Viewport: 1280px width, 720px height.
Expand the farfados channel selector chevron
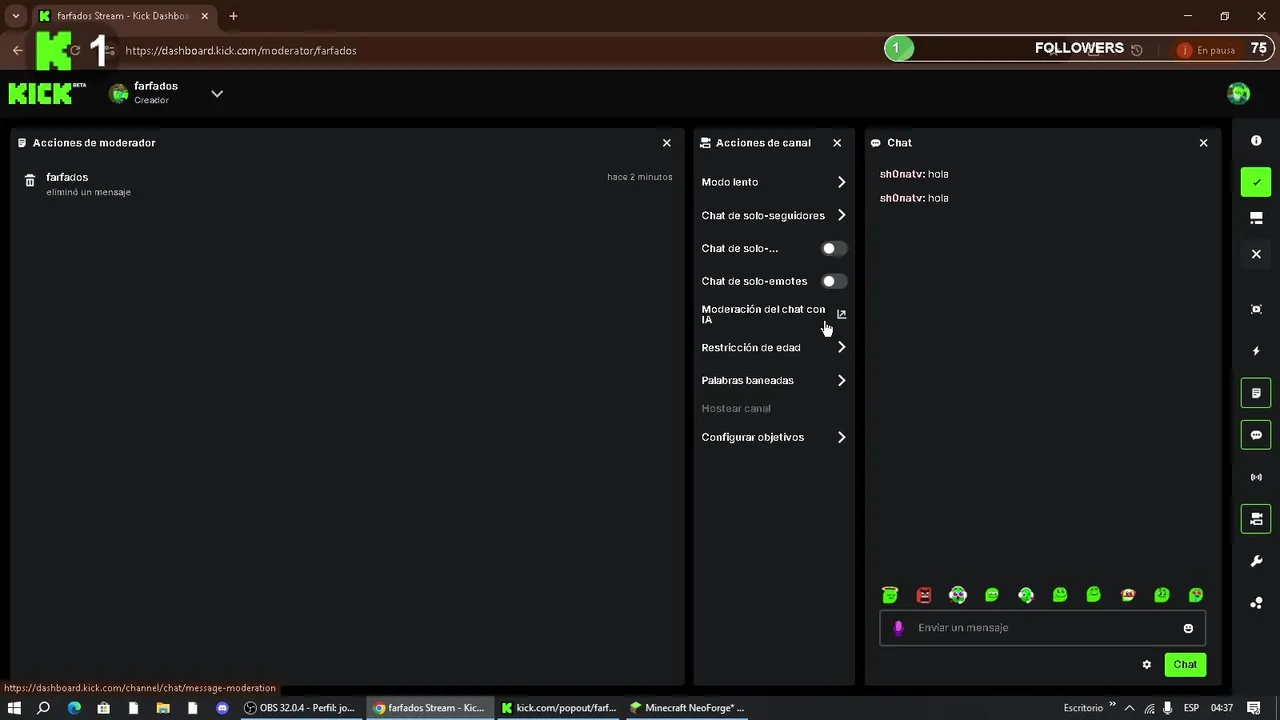tap(217, 94)
